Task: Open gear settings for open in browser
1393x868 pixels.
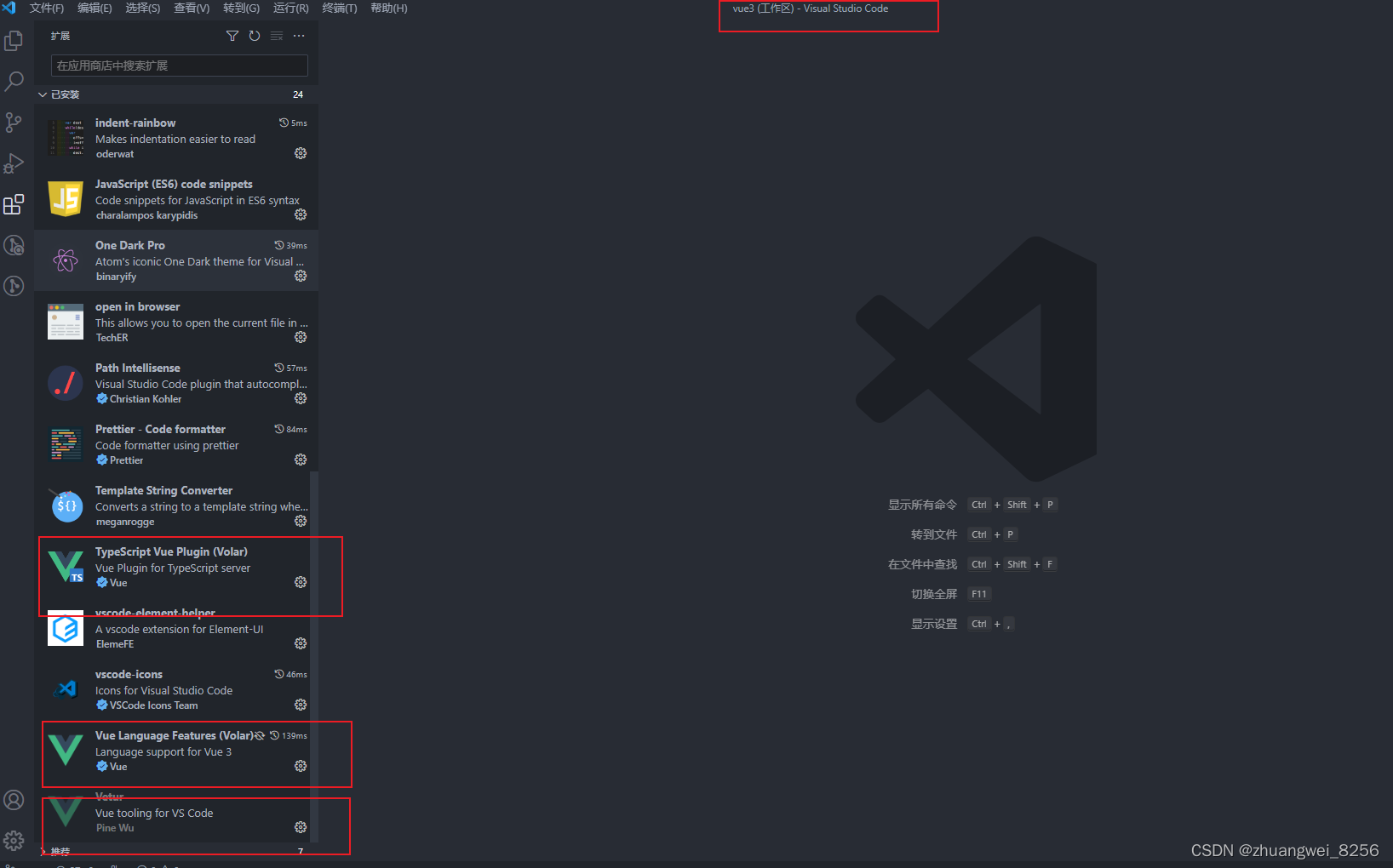Action: point(301,337)
